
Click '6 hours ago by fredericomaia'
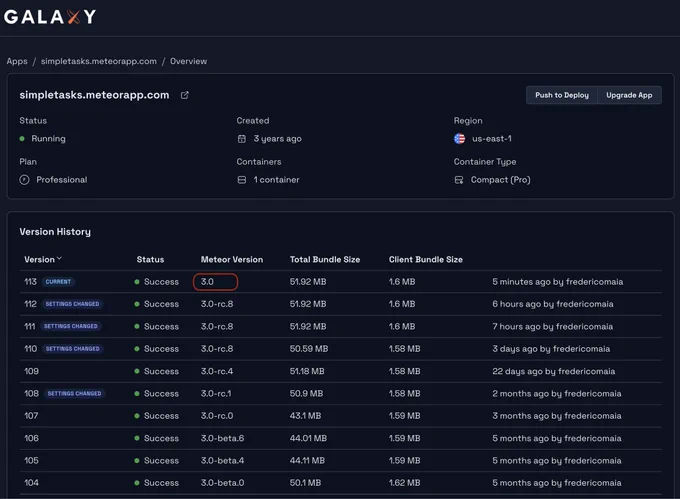point(553,304)
